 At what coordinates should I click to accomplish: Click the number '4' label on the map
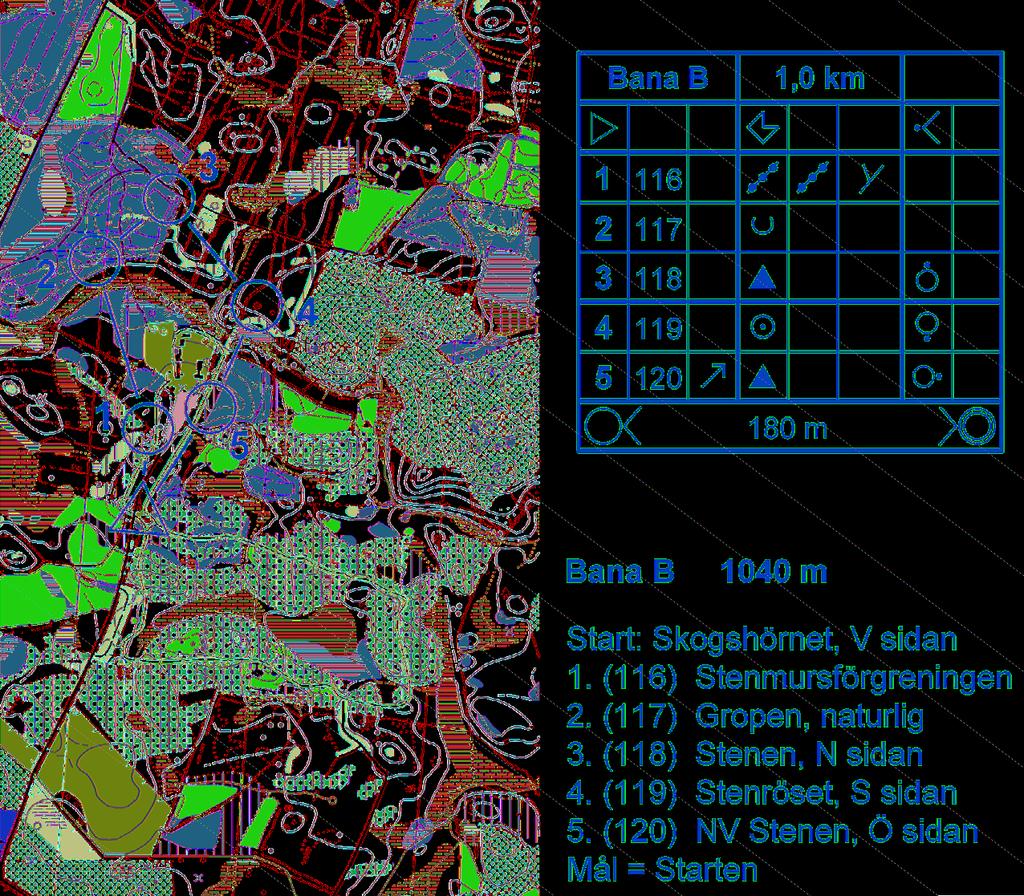click(x=308, y=313)
